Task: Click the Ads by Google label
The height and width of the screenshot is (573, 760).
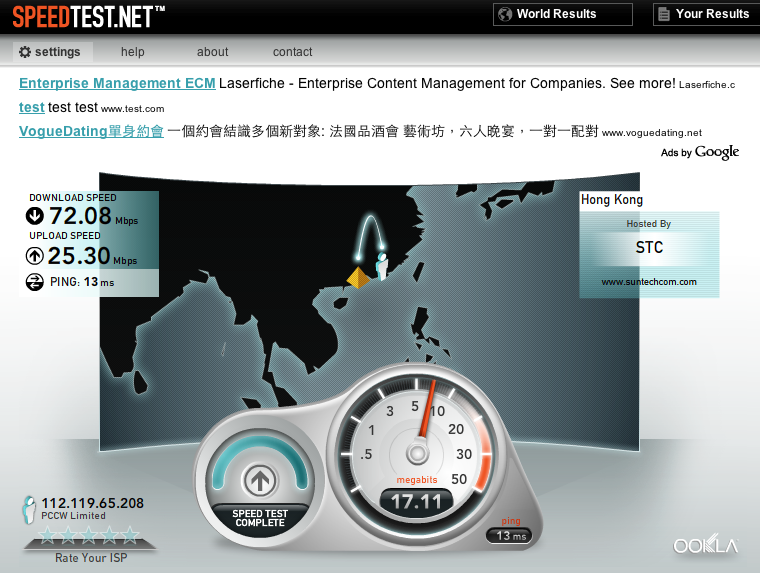Action: [699, 152]
